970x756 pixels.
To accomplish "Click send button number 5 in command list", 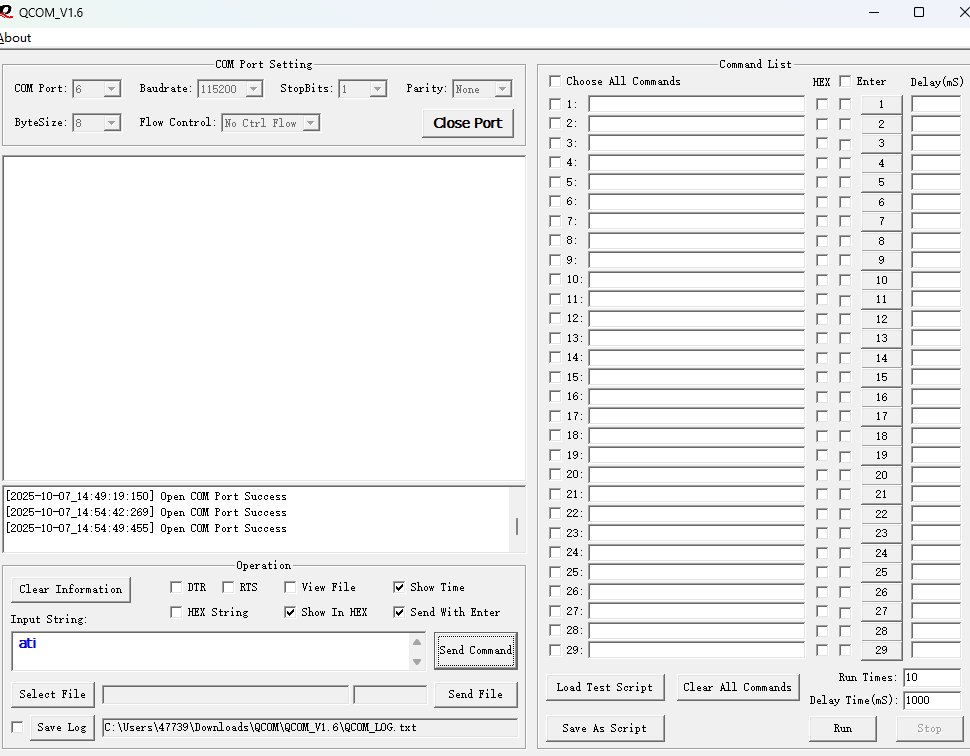I will pos(881,183).
